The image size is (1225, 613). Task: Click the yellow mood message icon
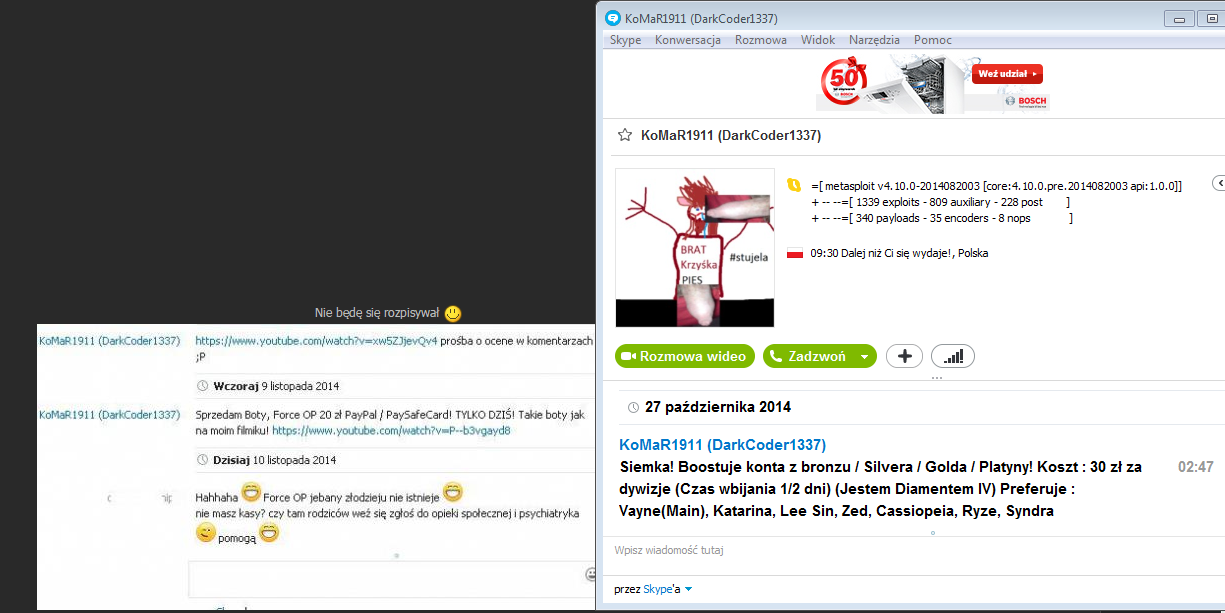click(x=794, y=185)
